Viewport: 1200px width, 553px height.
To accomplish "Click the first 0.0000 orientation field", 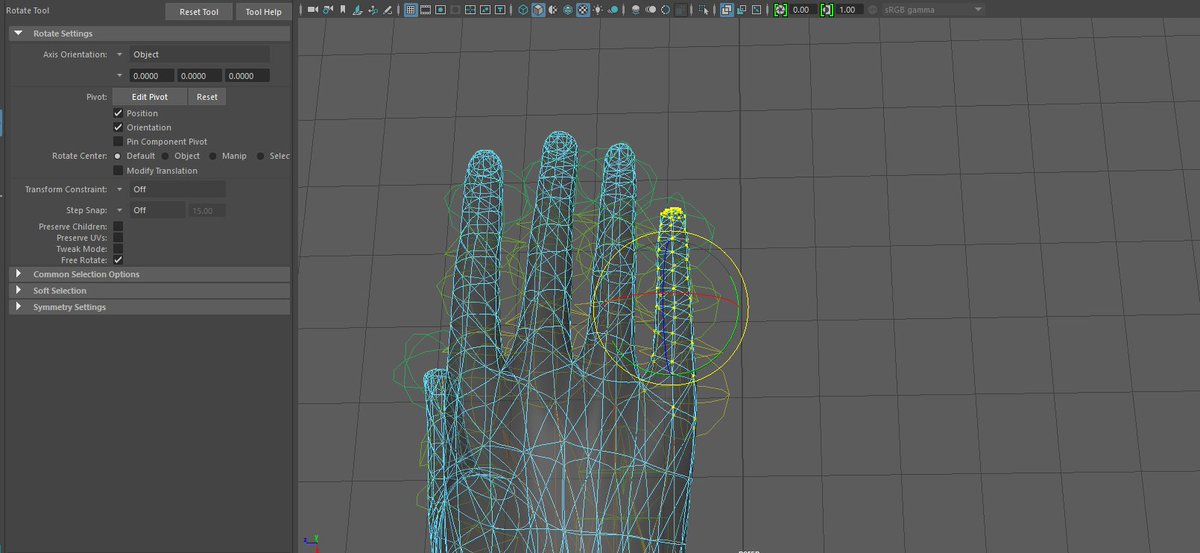I will [x=151, y=75].
